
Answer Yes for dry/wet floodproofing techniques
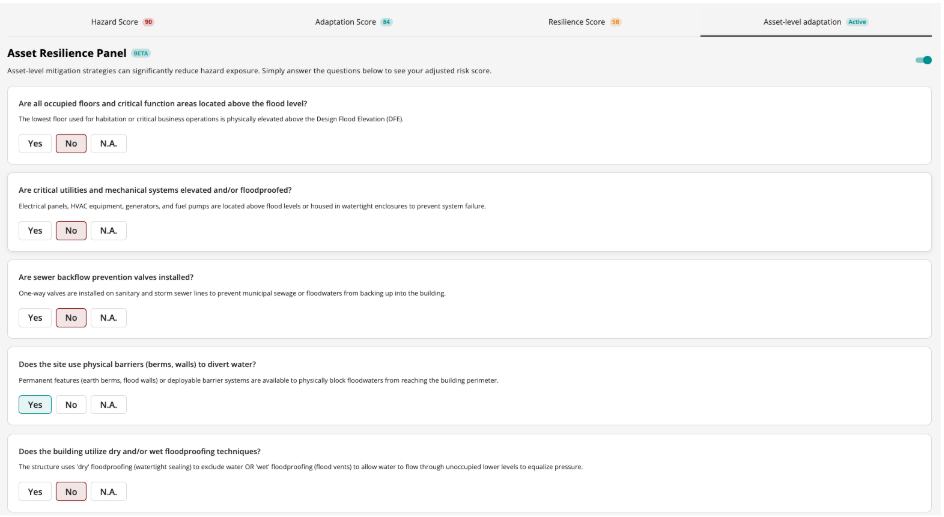click(35, 492)
